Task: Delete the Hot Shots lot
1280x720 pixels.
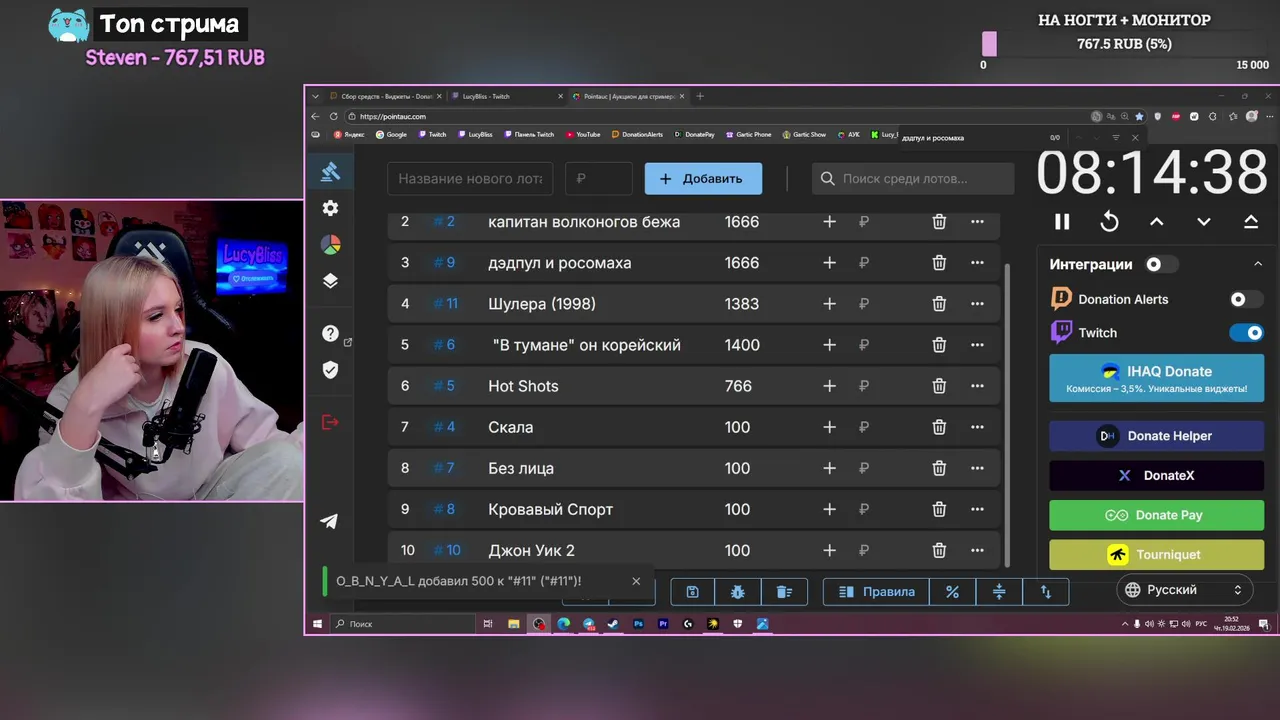Action: [x=939, y=386]
